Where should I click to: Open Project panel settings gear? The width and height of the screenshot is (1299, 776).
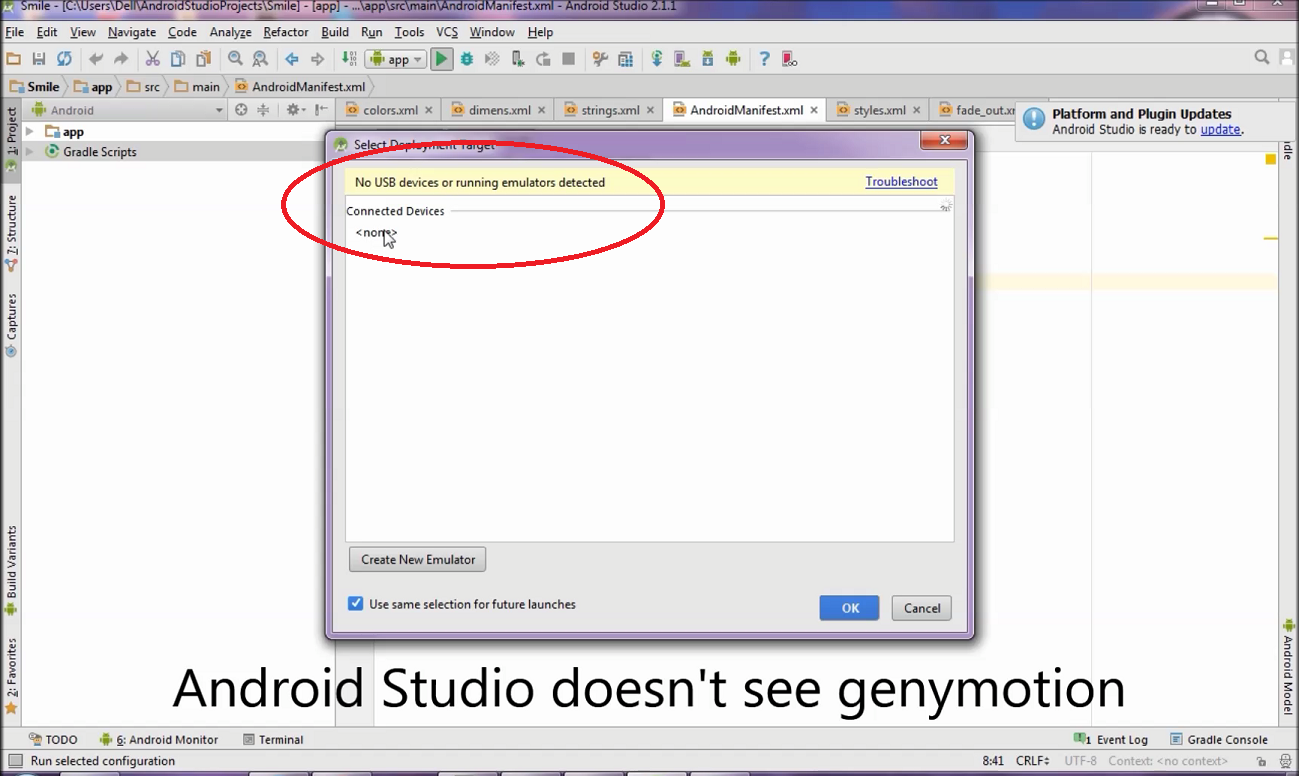pos(294,110)
